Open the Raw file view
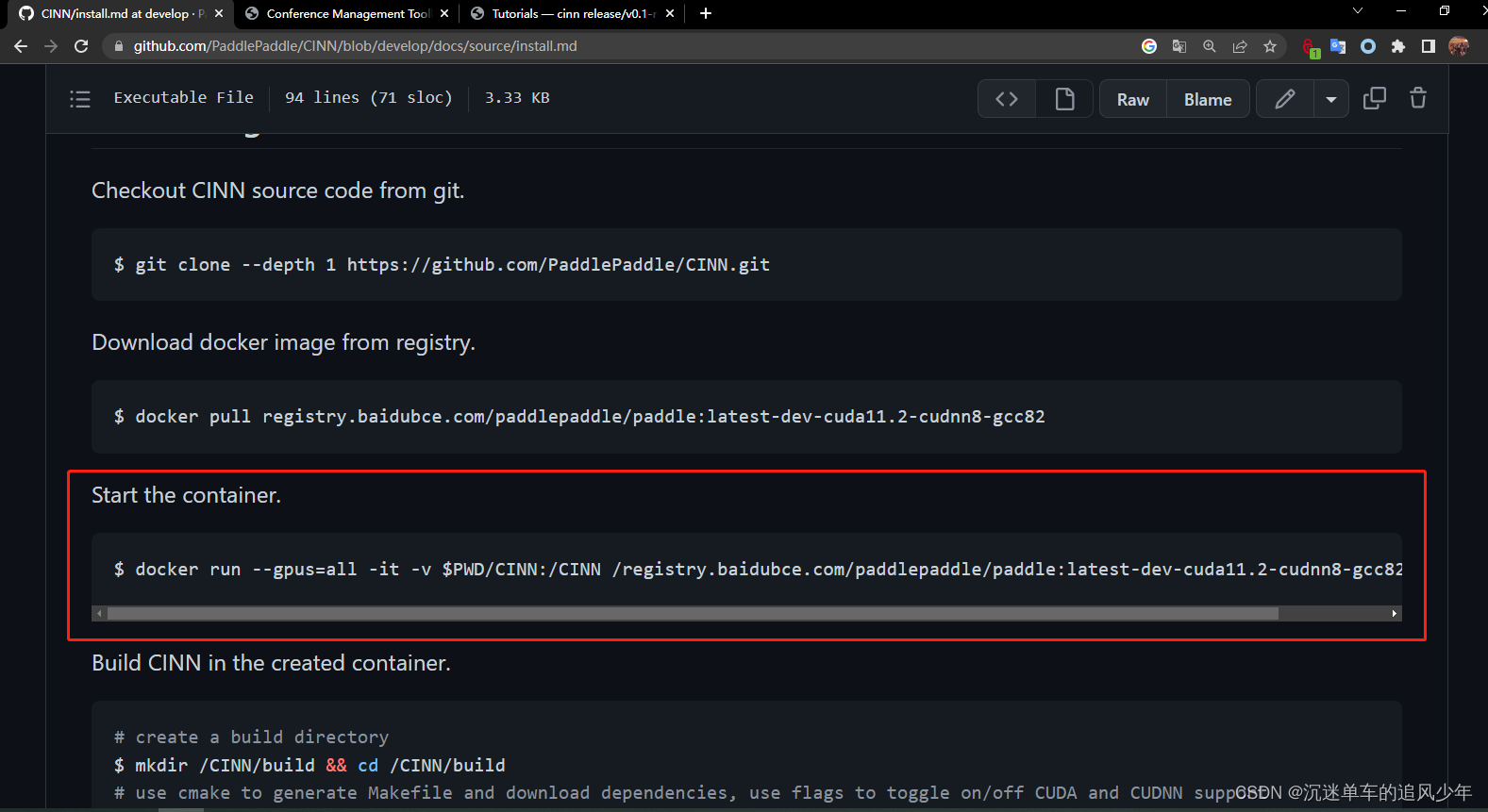The image size is (1488, 812). [1133, 99]
